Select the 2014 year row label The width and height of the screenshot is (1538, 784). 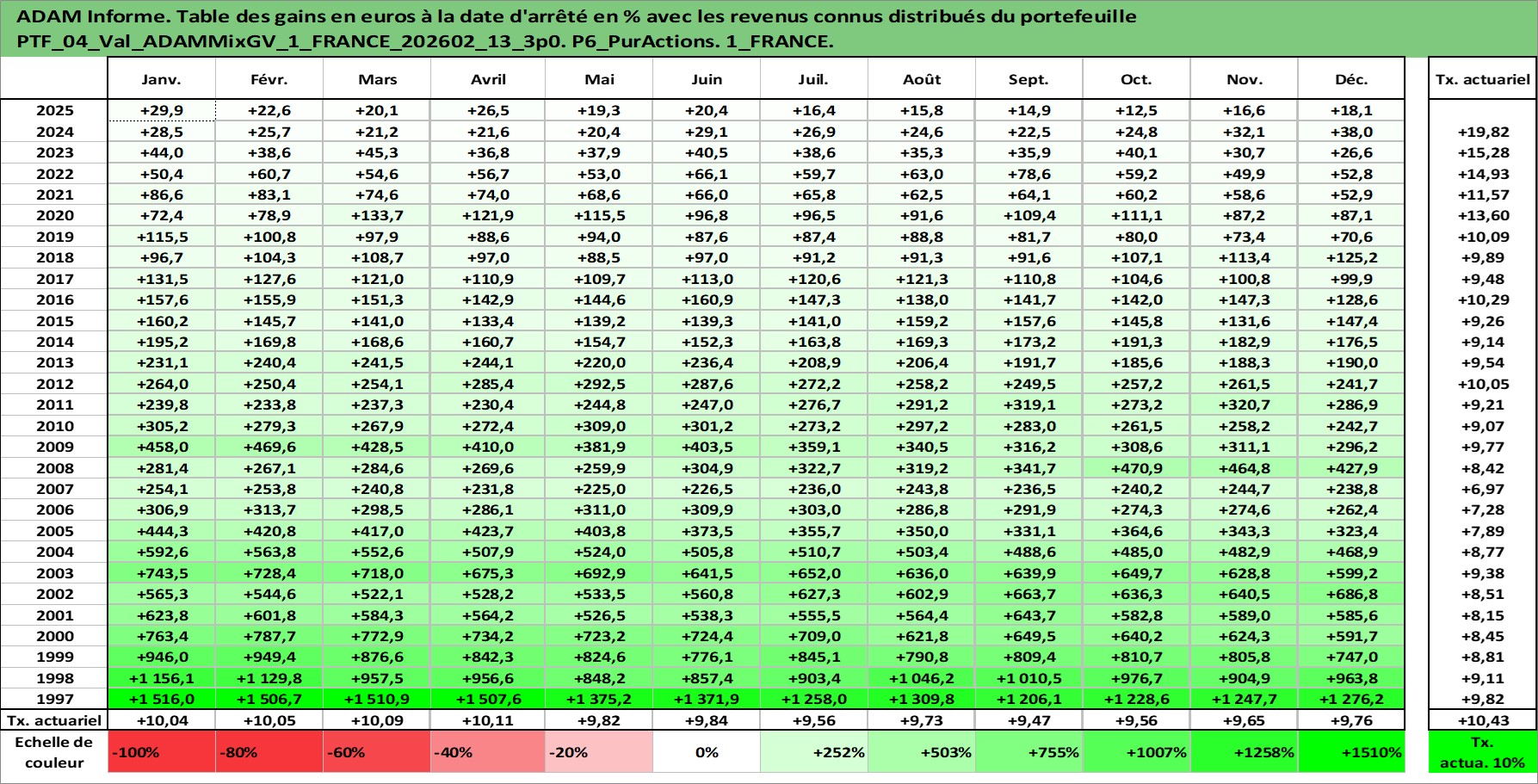(x=54, y=342)
